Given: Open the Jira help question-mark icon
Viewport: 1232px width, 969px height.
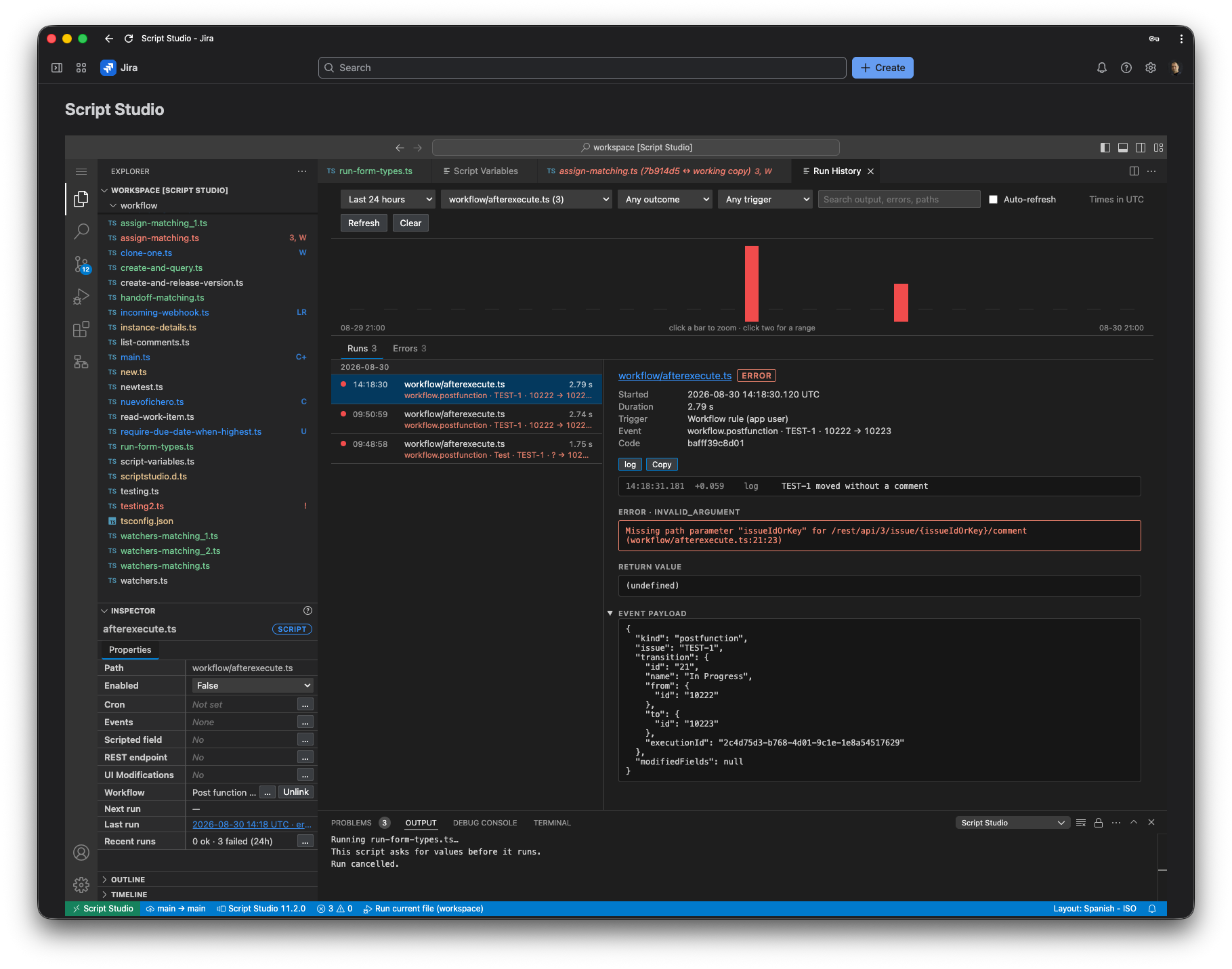Looking at the screenshot, I should click(x=1126, y=68).
